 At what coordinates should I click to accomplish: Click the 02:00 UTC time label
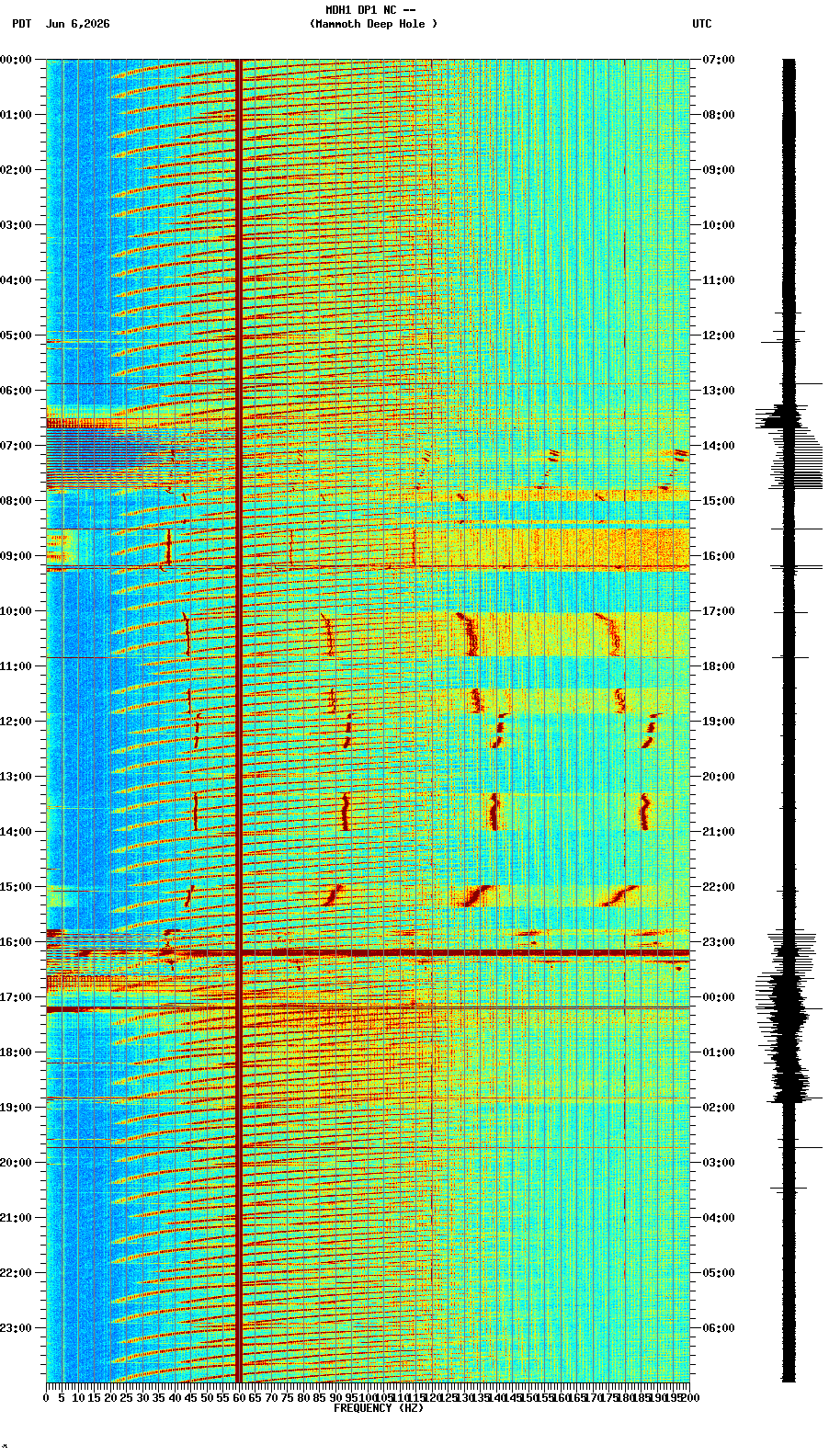coord(719,1108)
